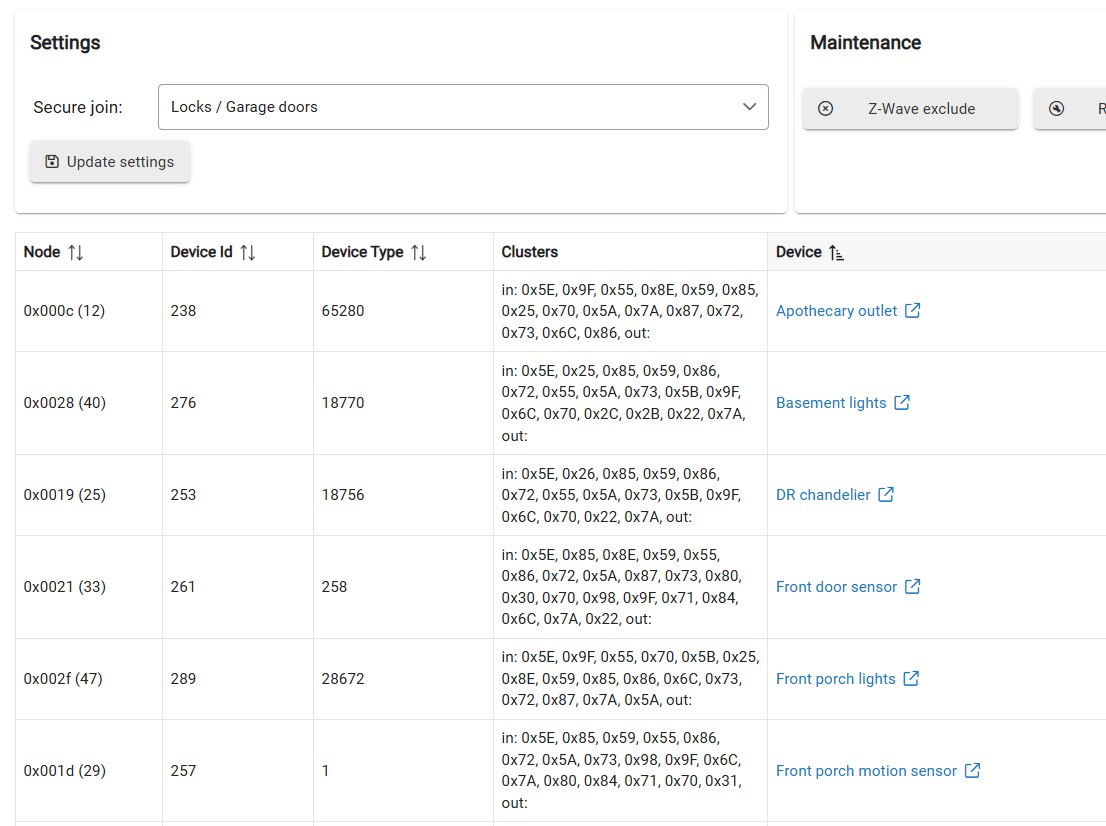Image resolution: width=1106 pixels, height=826 pixels.
Task: Click external-link icon beside Front porch motion sensor
Action: coord(973,770)
